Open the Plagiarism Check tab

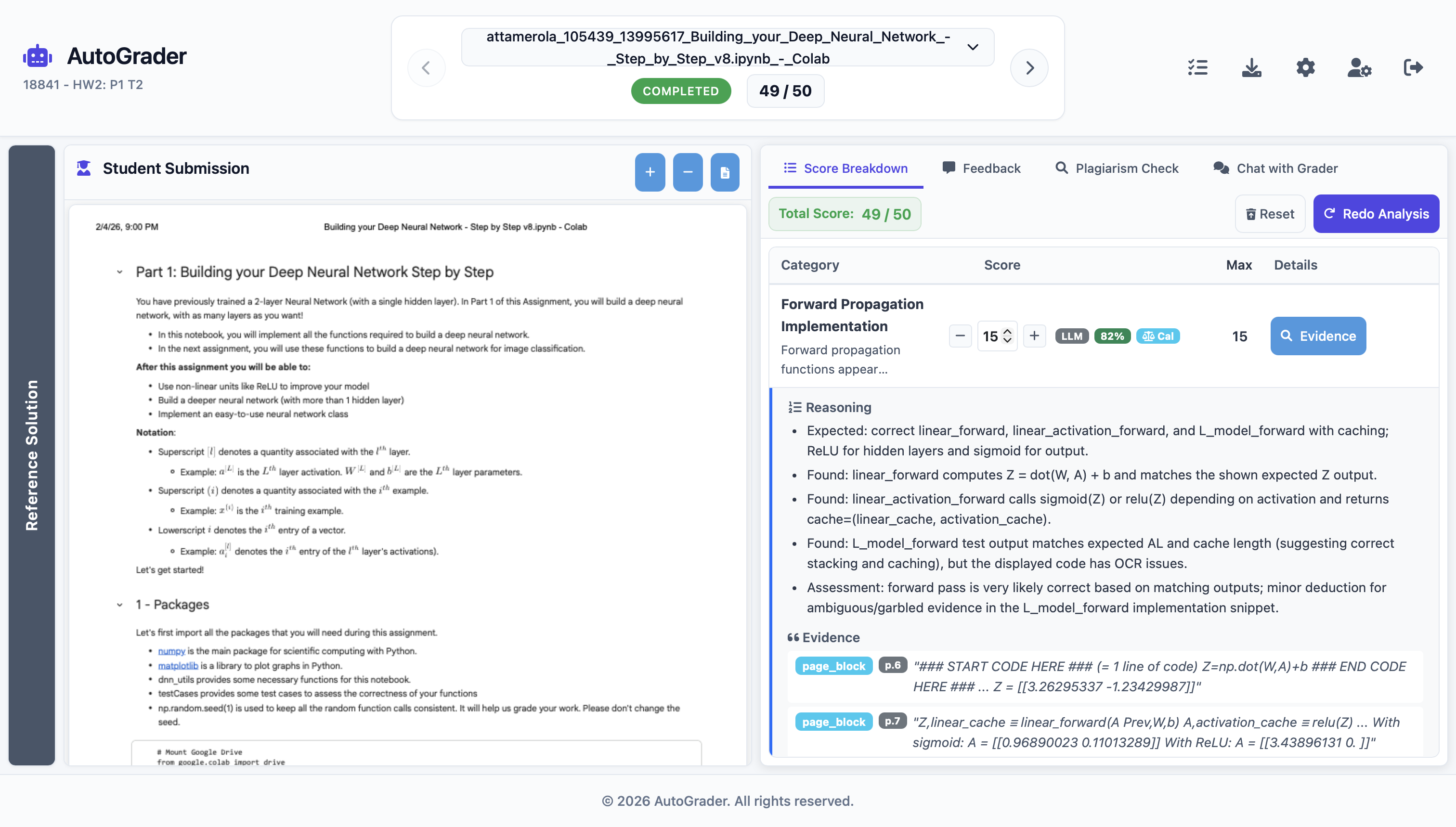click(1117, 168)
